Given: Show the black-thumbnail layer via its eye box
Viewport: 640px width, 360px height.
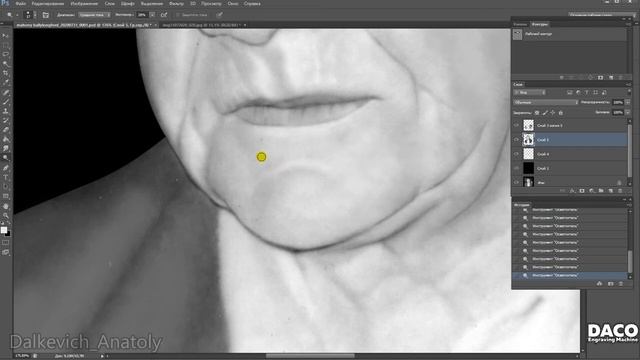Looking at the screenshot, I should pos(516,168).
